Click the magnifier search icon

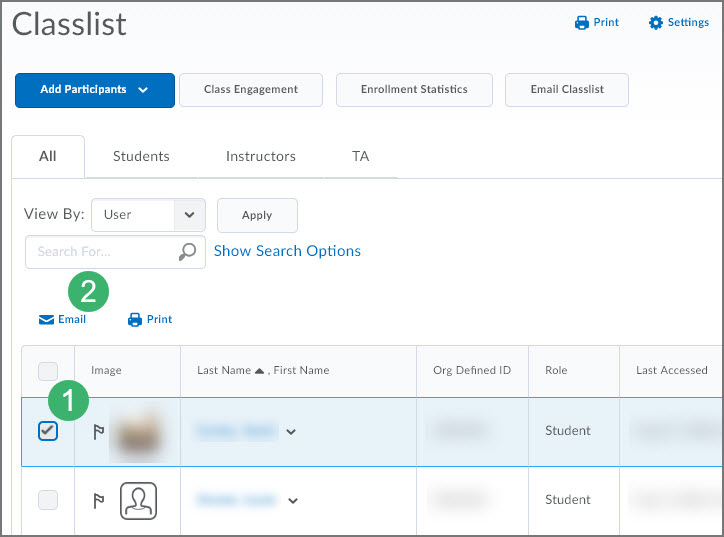[x=187, y=252]
